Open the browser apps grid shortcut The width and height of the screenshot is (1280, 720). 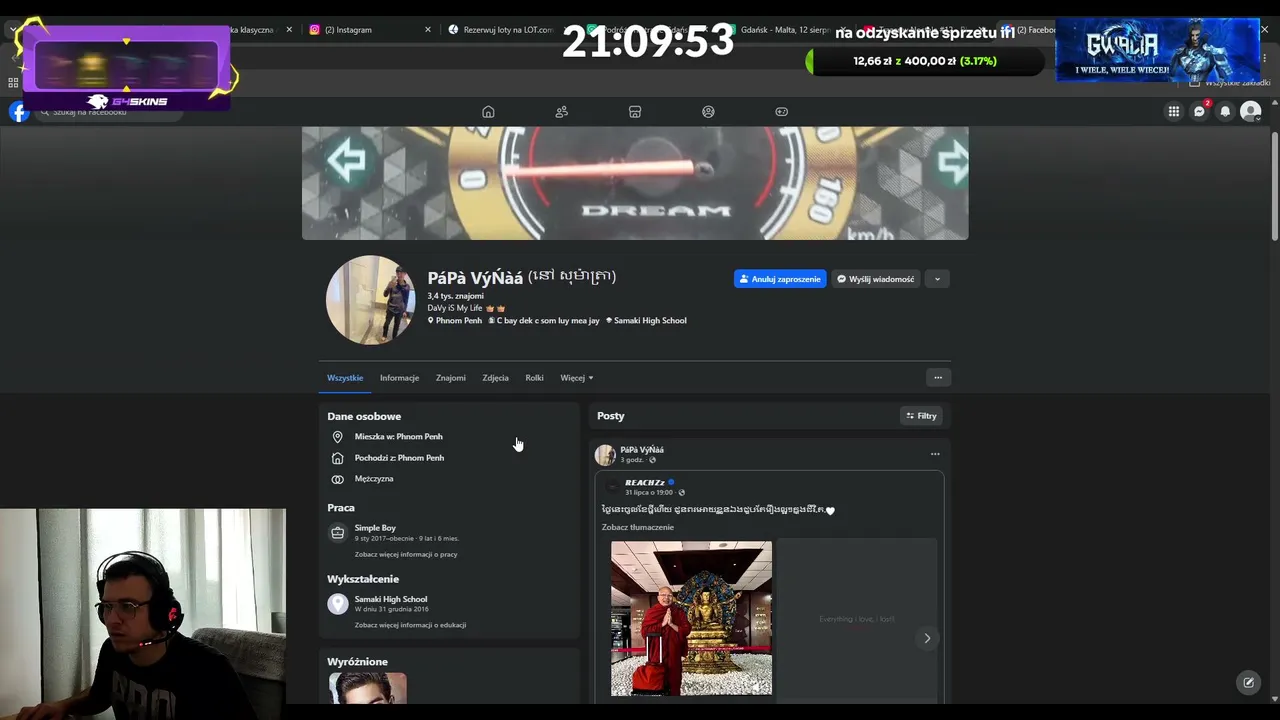(x=13, y=83)
